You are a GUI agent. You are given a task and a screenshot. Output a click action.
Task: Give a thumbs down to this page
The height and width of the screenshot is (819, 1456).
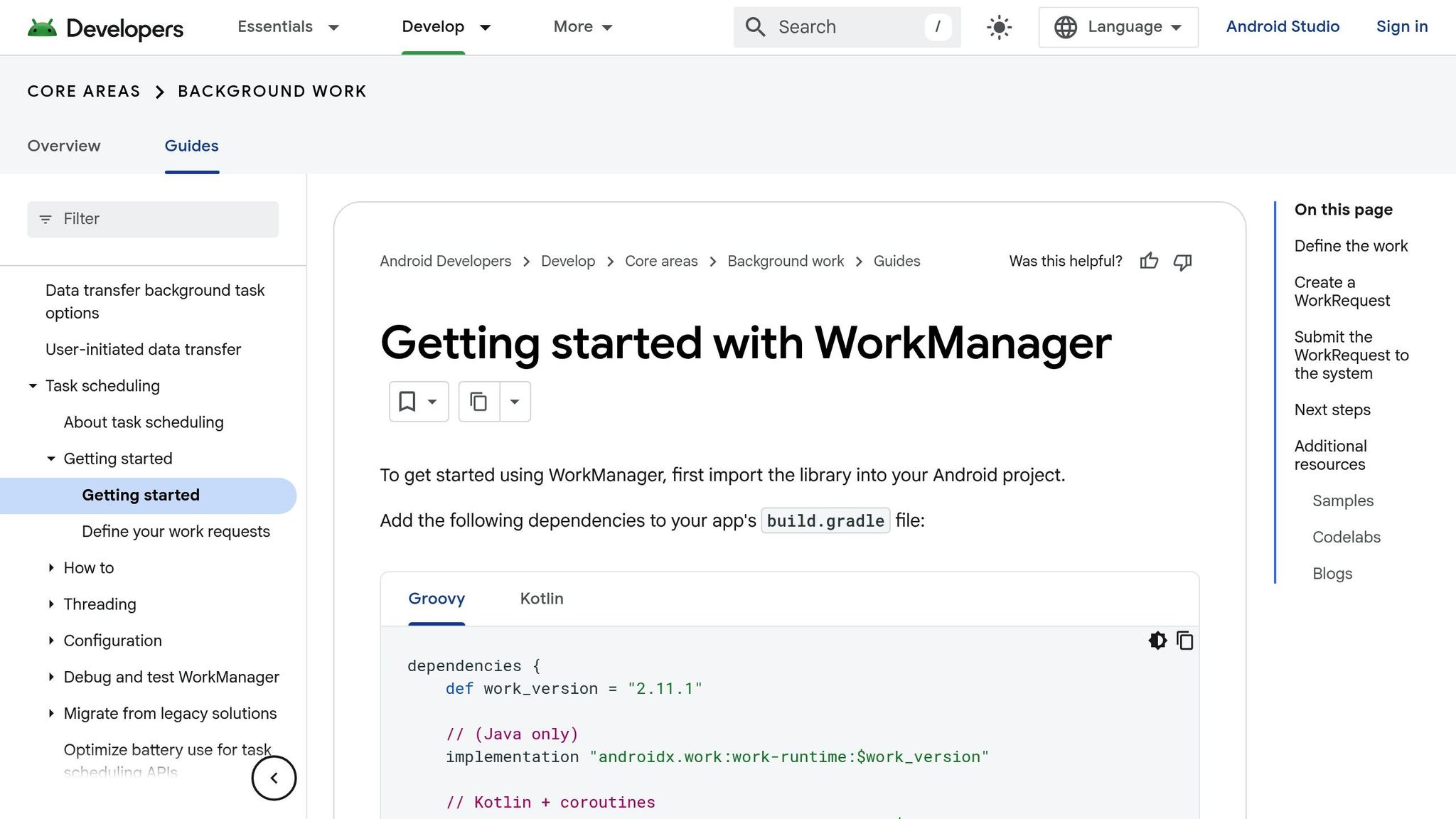click(x=1182, y=262)
